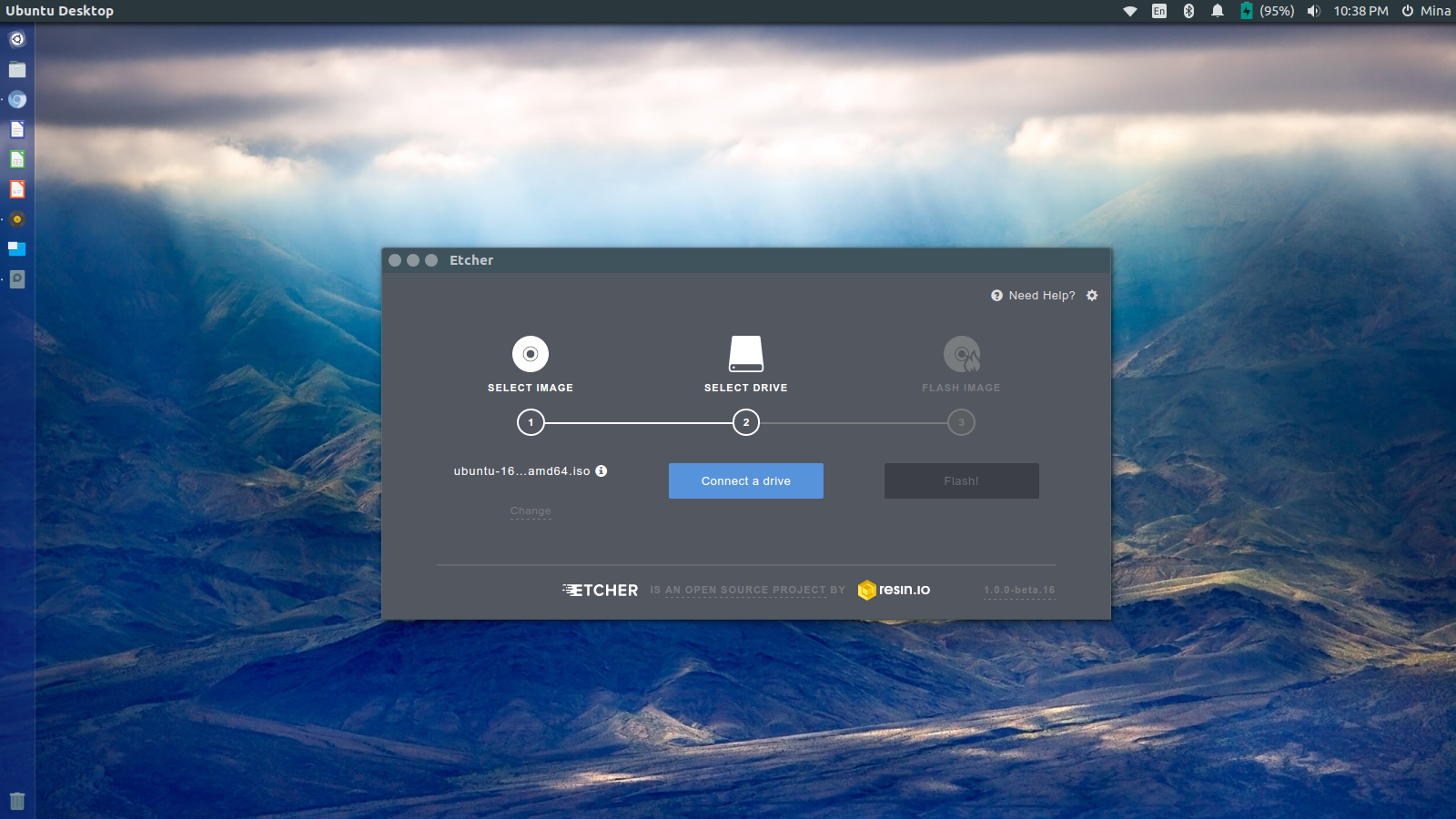Click version 1.0.0-beta.16 link
The height and width of the screenshot is (819, 1456).
tap(1019, 590)
